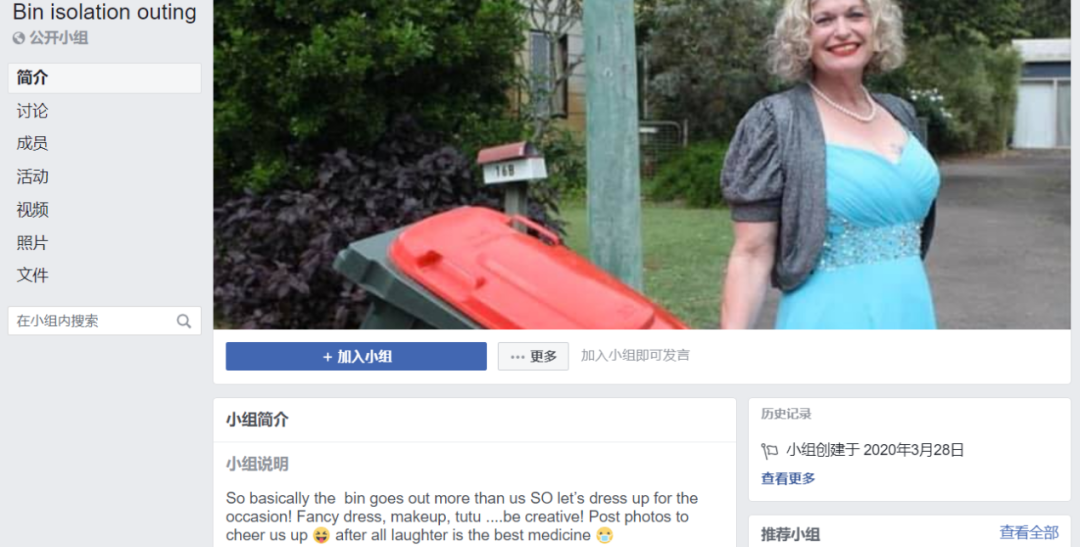Click 查看全部 for recommended groups

pyautogui.click(x=1029, y=533)
